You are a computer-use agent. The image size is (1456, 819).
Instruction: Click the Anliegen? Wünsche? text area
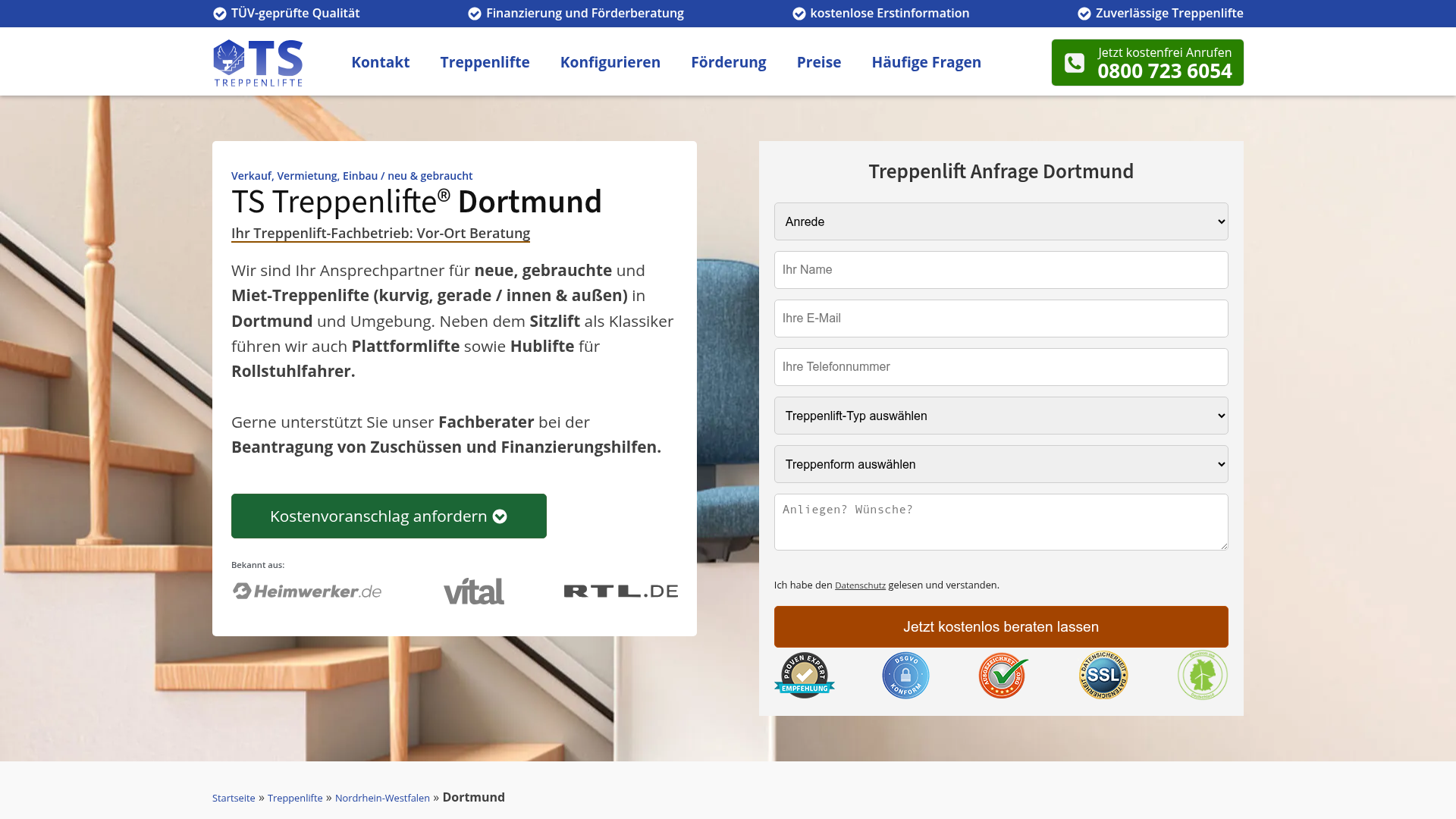[1001, 522]
